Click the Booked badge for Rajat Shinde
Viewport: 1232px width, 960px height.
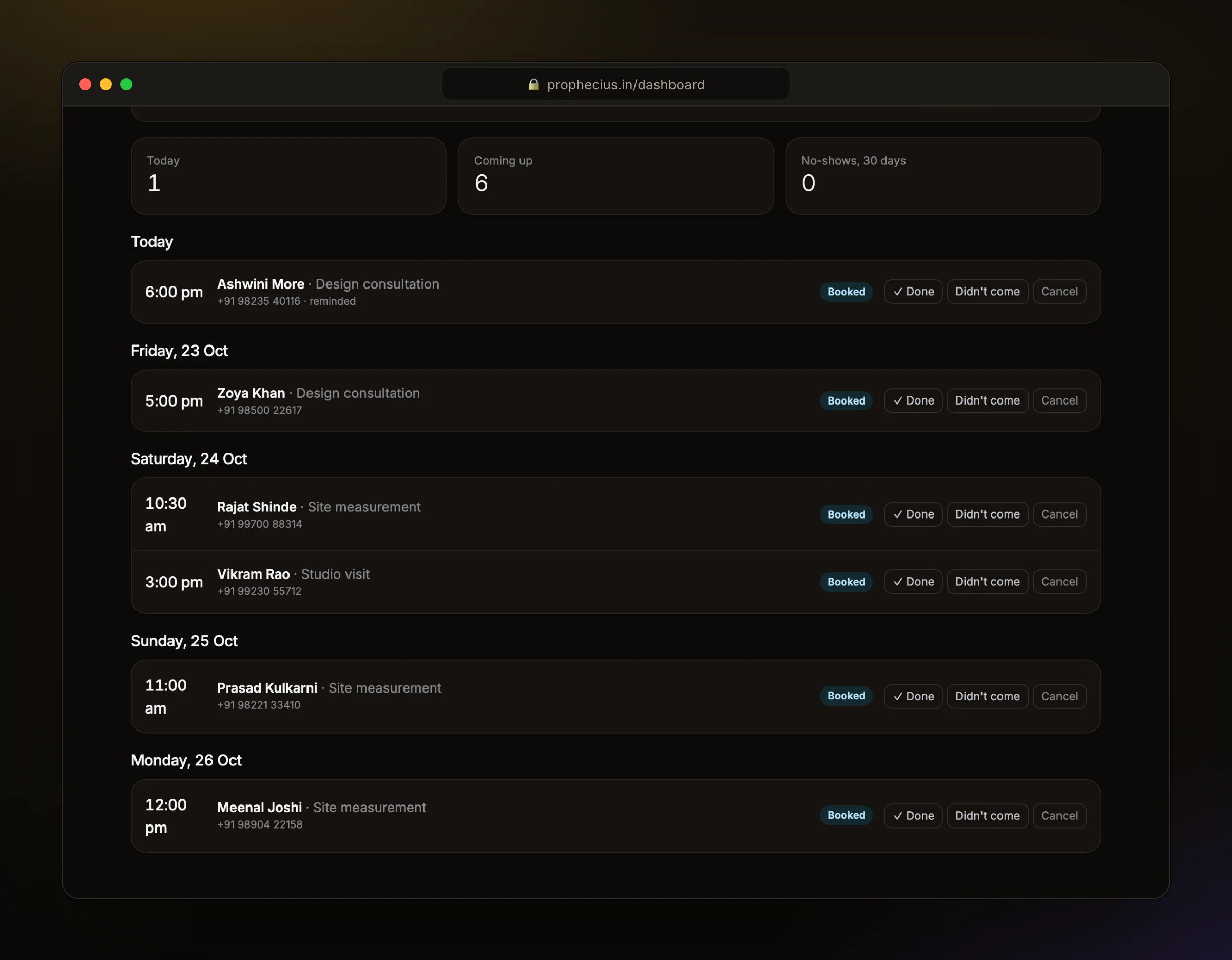845,514
